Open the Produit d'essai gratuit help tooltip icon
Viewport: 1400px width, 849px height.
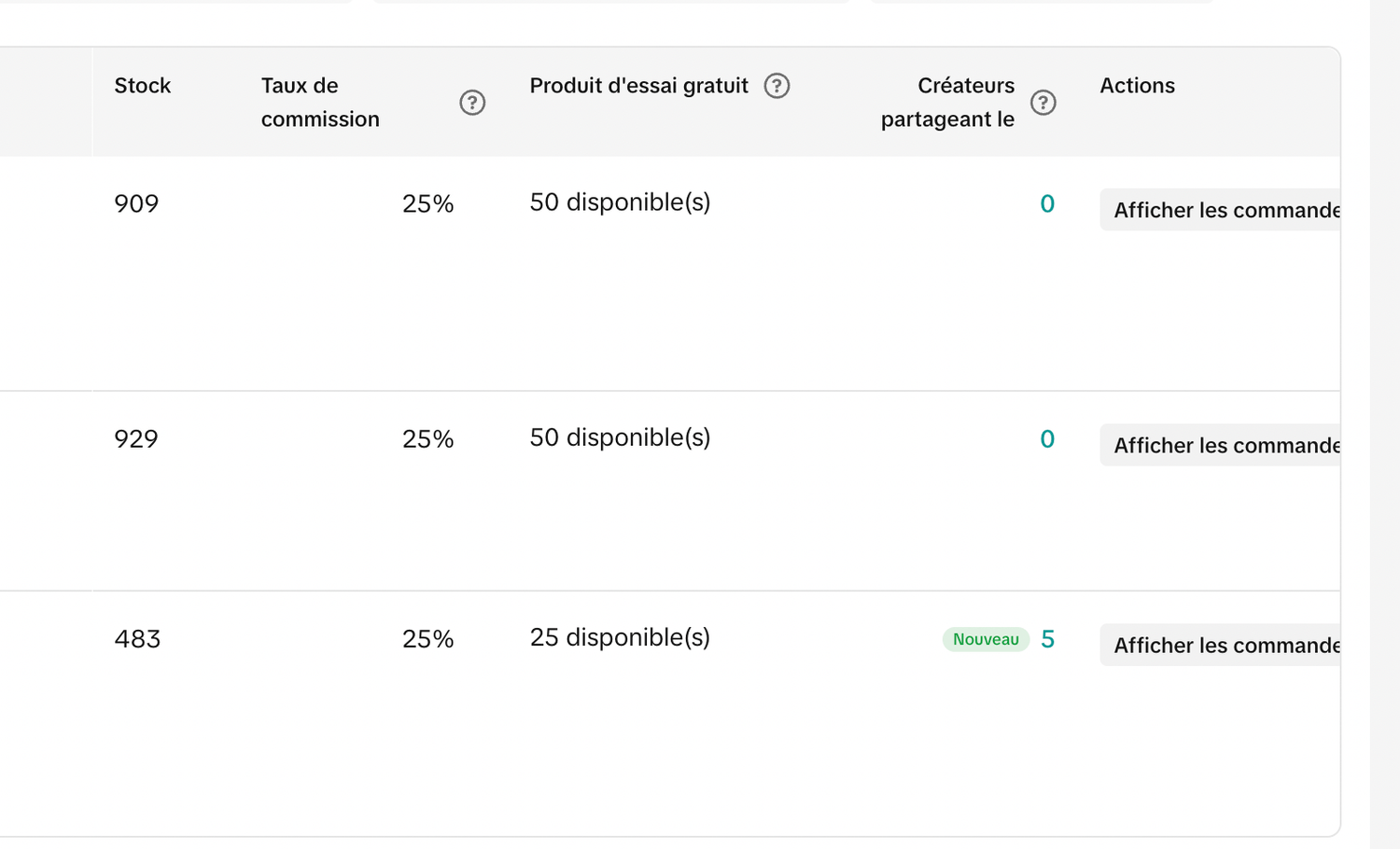[777, 86]
